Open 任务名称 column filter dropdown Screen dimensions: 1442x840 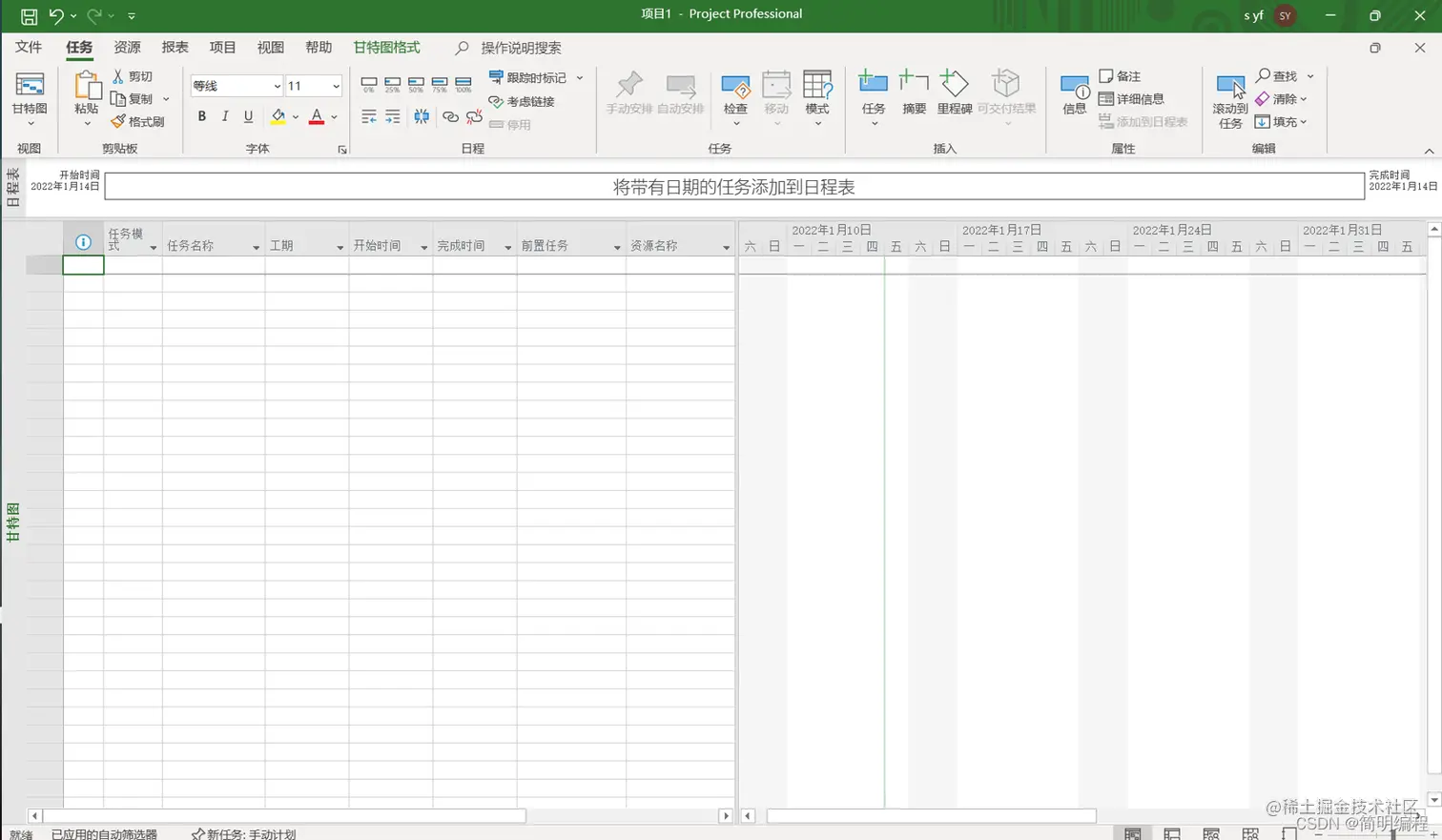[x=256, y=248]
